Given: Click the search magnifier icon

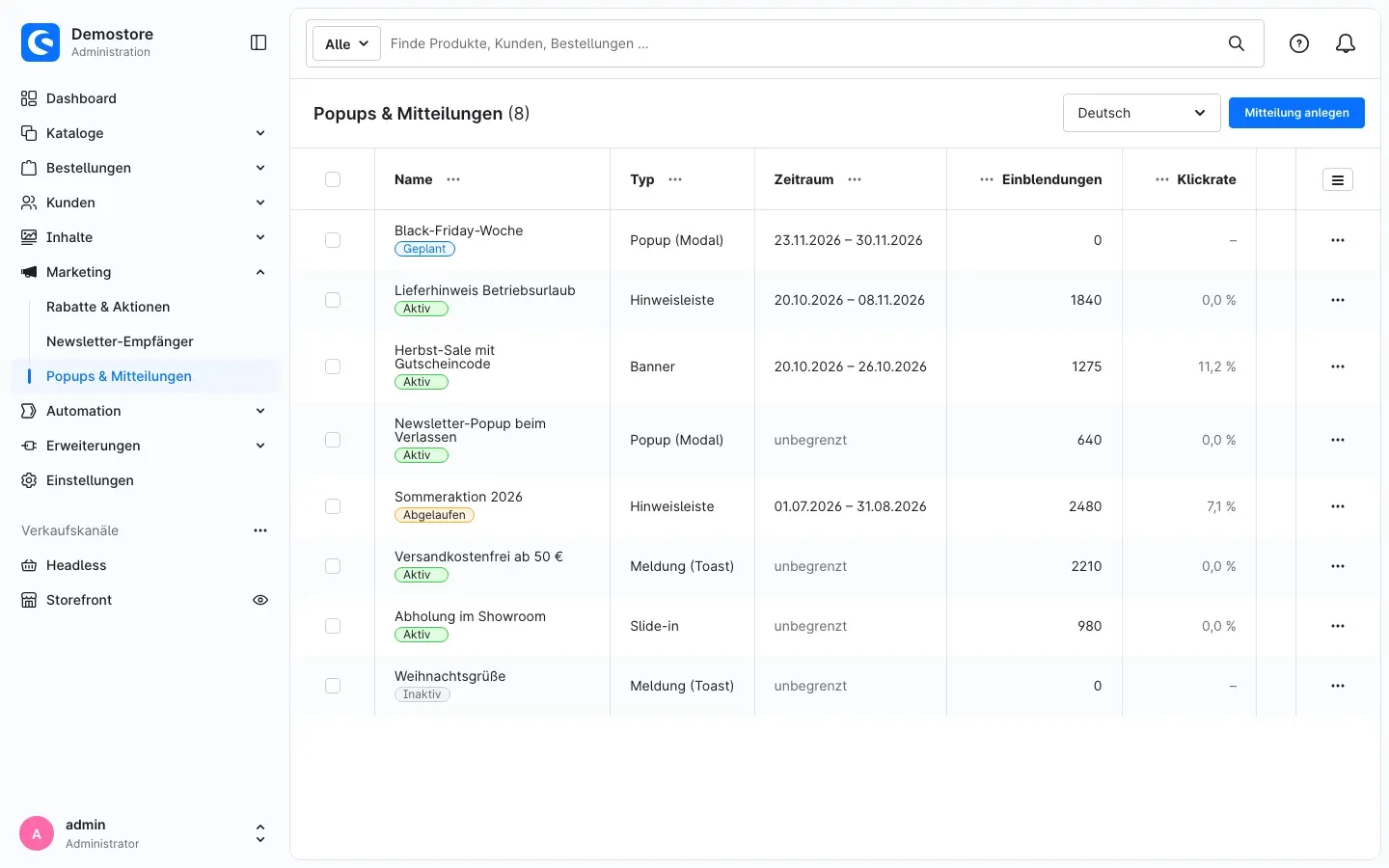Looking at the screenshot, I should click(x=1236, y=43).
